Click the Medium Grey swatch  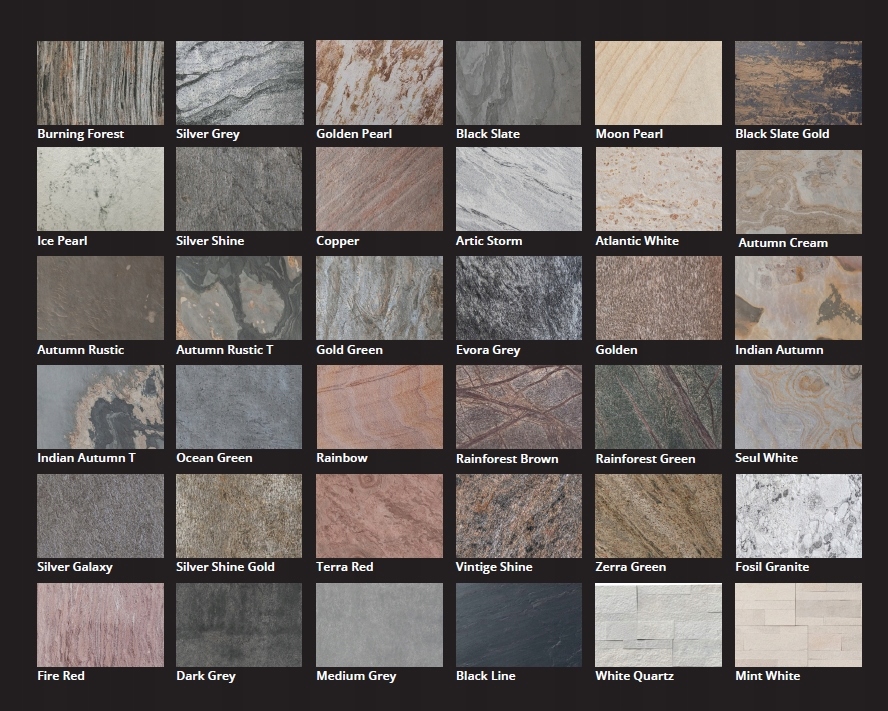(x=379, y=625)
